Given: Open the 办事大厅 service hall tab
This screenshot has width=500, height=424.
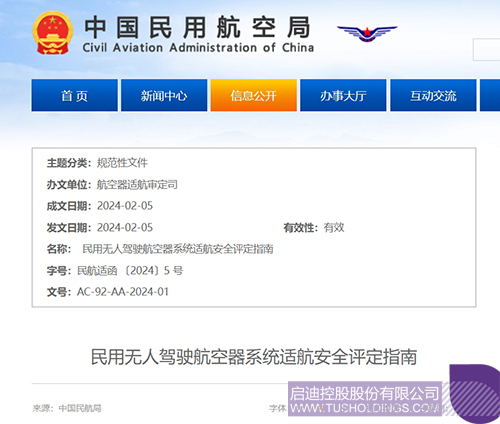Looking at the screenshot, I should [x=343, y=95].
